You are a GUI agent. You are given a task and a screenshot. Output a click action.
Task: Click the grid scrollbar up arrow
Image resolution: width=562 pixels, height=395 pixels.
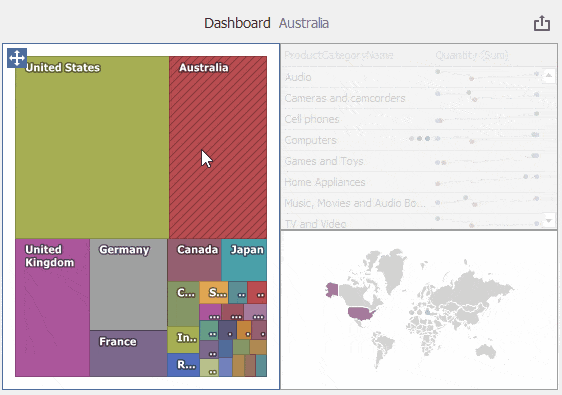tap(549, 76)
